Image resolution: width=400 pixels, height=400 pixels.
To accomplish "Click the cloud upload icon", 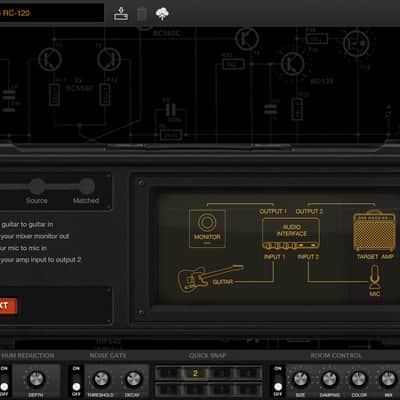I will pyautogui.click(x=162, y=14).
